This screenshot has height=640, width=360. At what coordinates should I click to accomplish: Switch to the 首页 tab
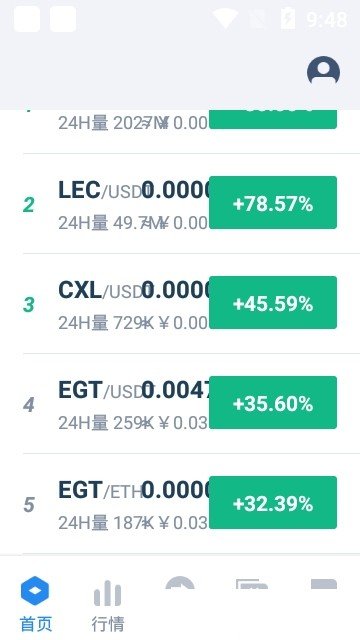(x=36, y=624)
